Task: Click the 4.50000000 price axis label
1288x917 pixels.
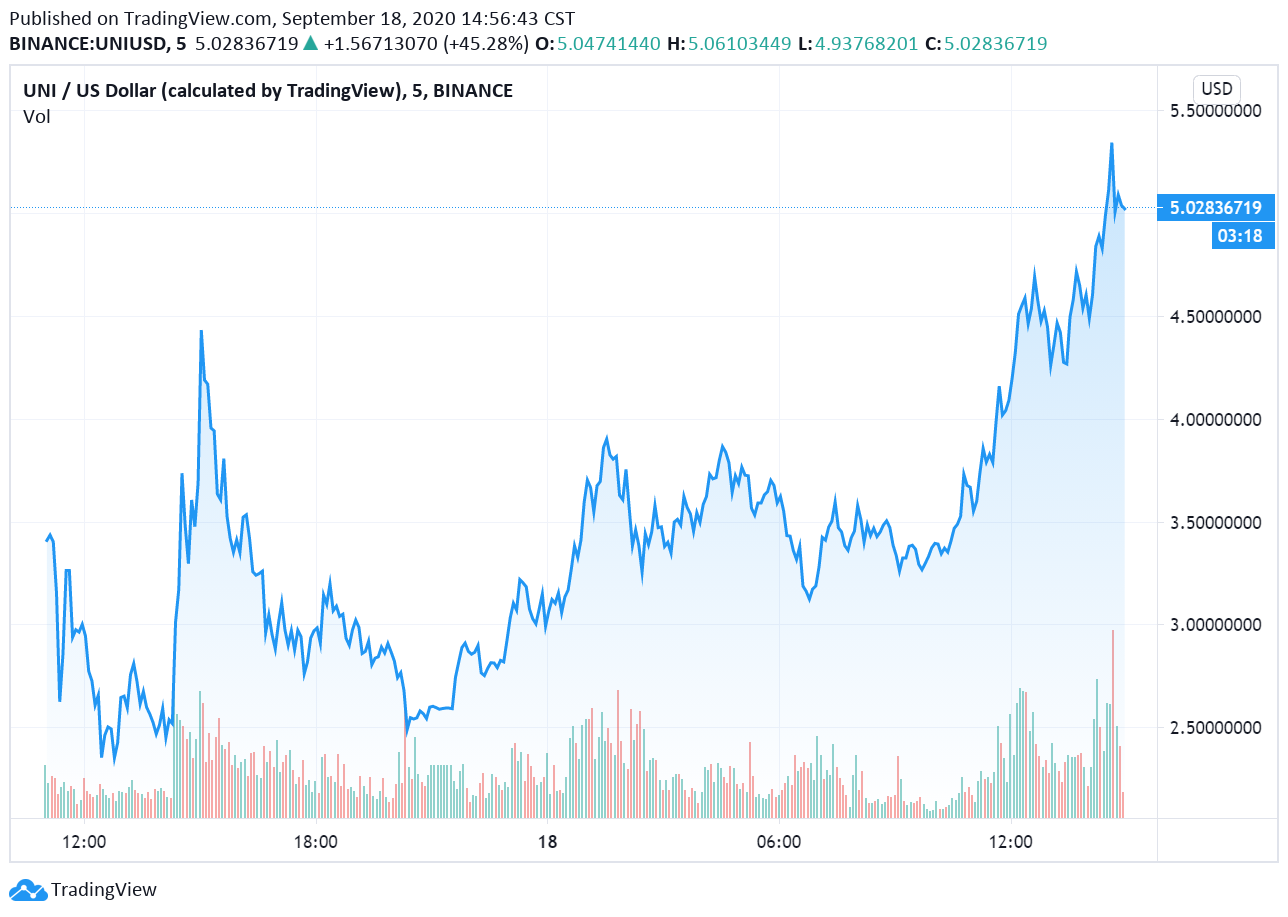Action: click(x=1216, y=317)
